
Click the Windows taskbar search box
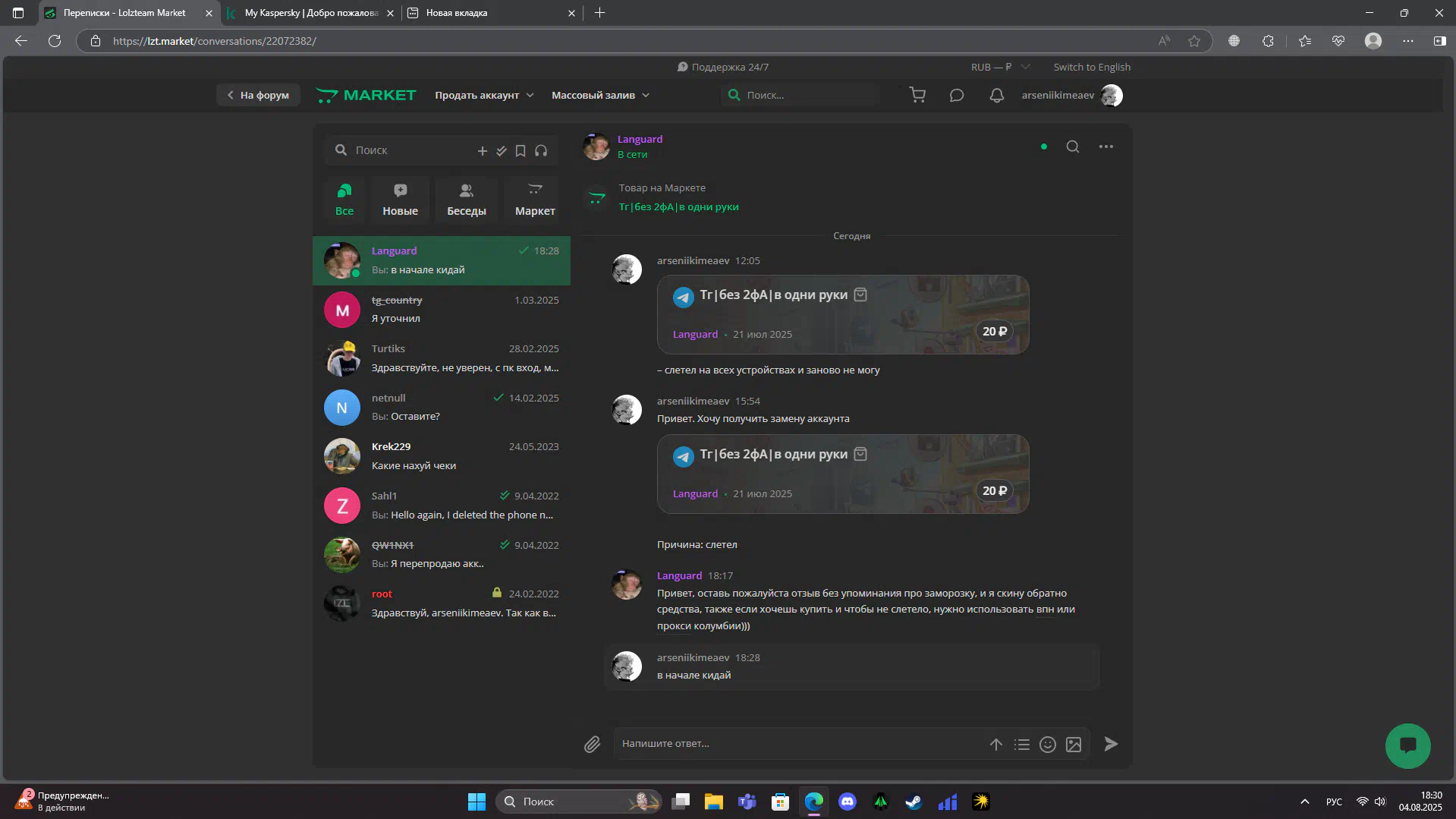click(x=578, y=802)
